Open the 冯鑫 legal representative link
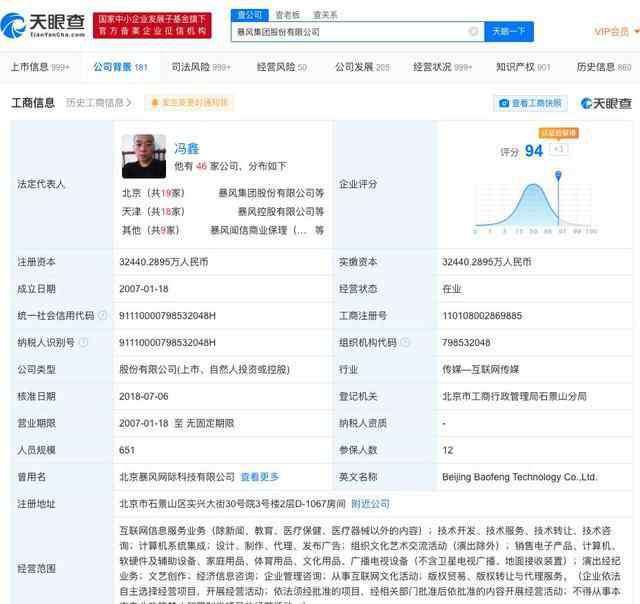This screenshot has width=640, height=604. point(187,149)
